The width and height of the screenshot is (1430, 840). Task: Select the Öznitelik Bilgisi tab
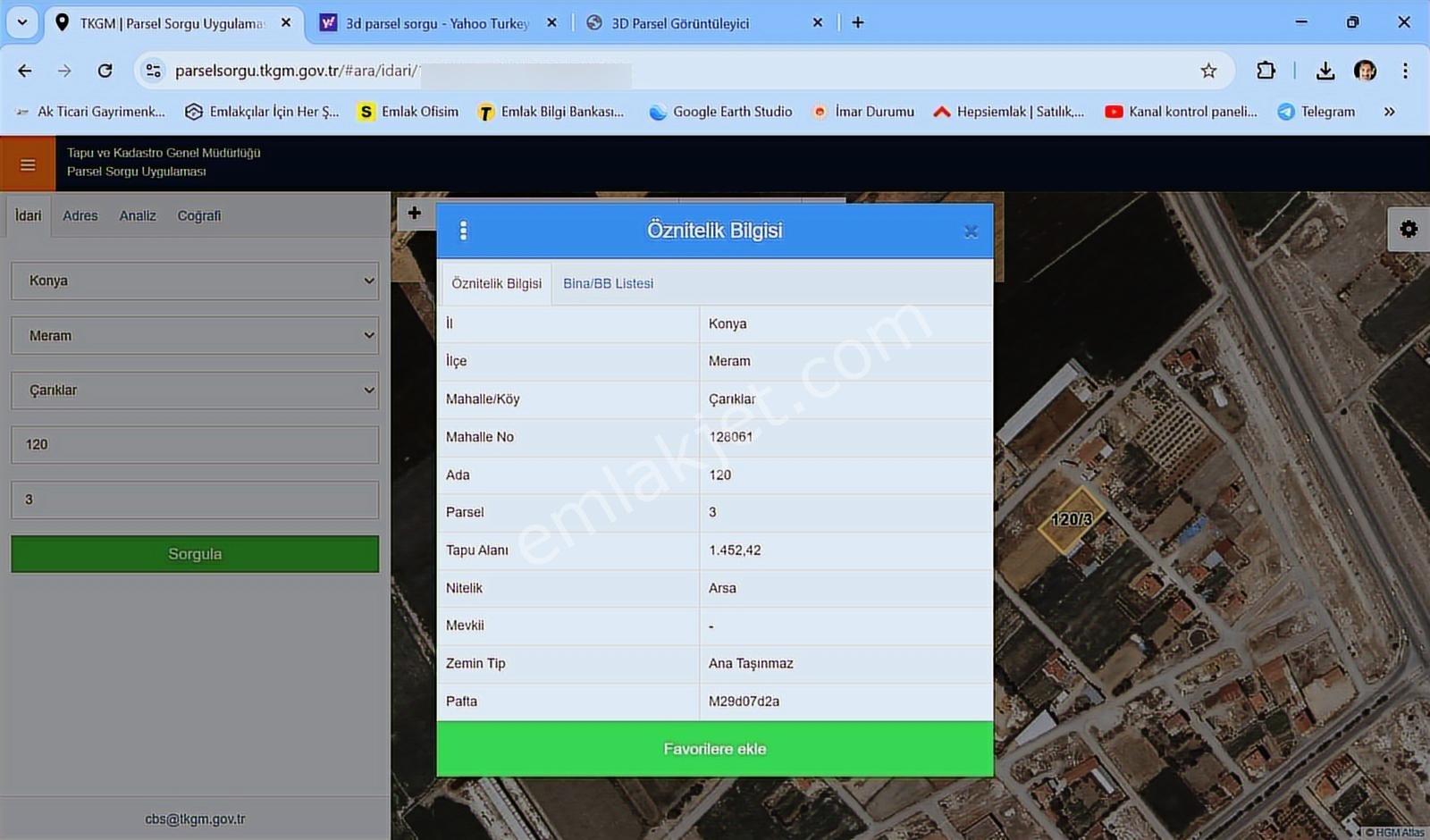[496, 283]
